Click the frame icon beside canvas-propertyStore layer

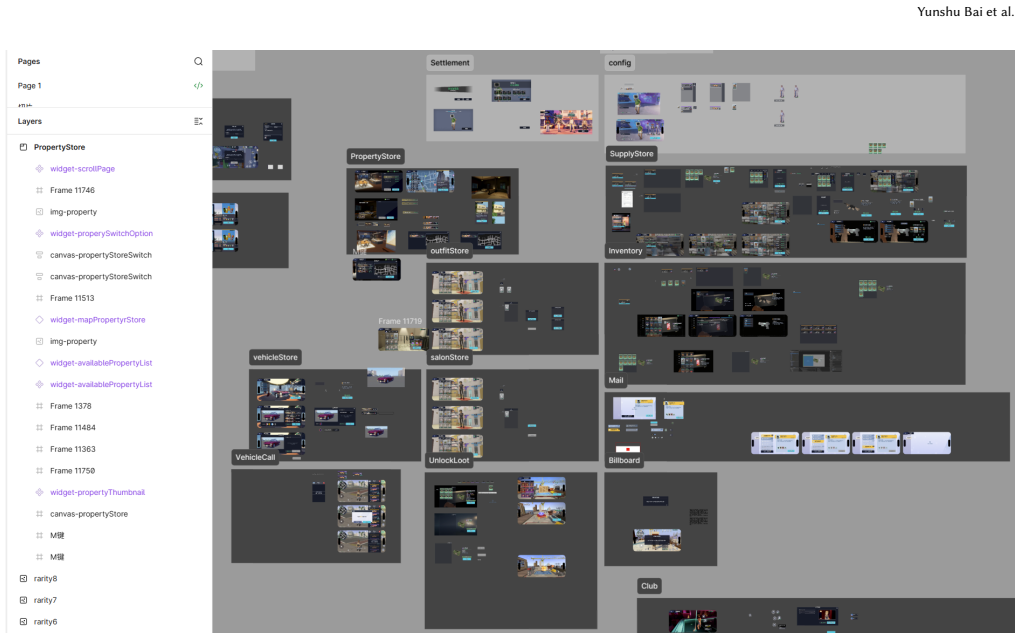coord(39,514)
